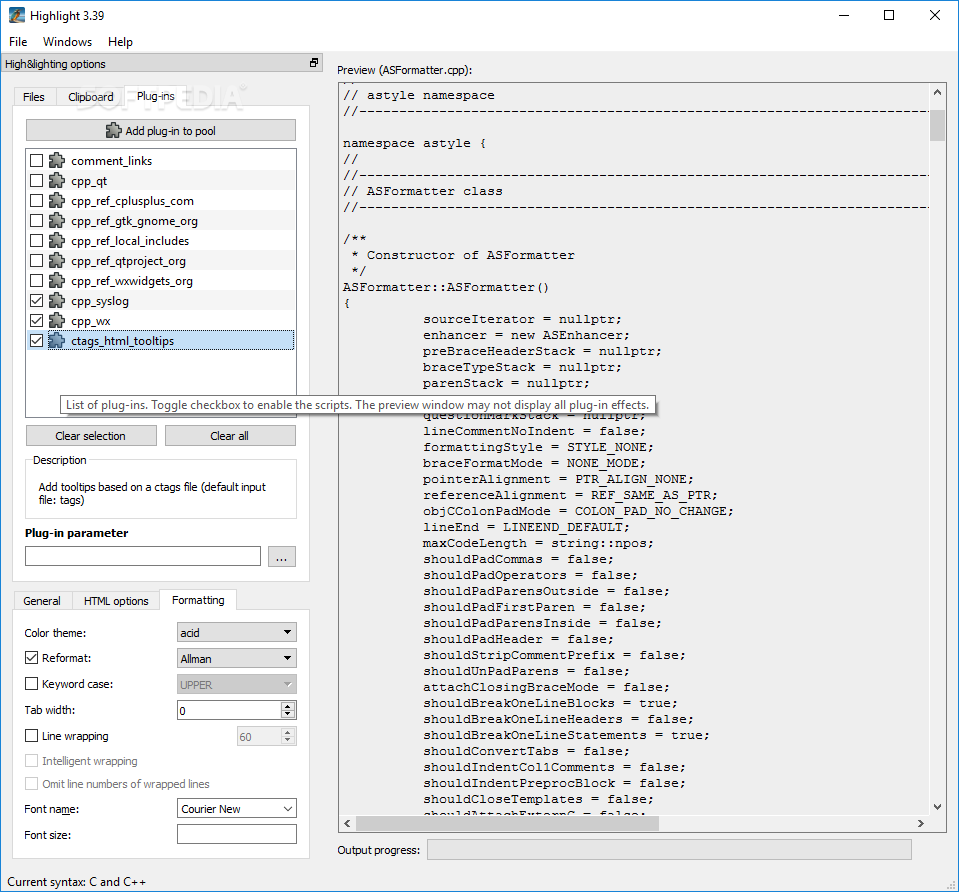The width and height of the screenshot is (959, 892).
Task: Click the browse button for plug-in parameter
Action: coord(281,556)
